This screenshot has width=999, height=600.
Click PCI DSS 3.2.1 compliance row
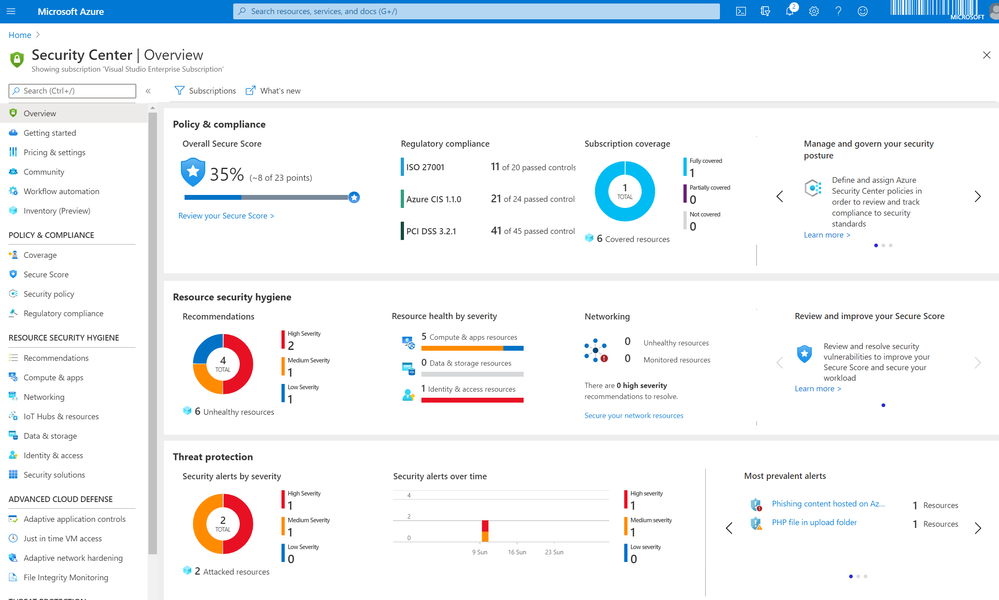point(488,231)
